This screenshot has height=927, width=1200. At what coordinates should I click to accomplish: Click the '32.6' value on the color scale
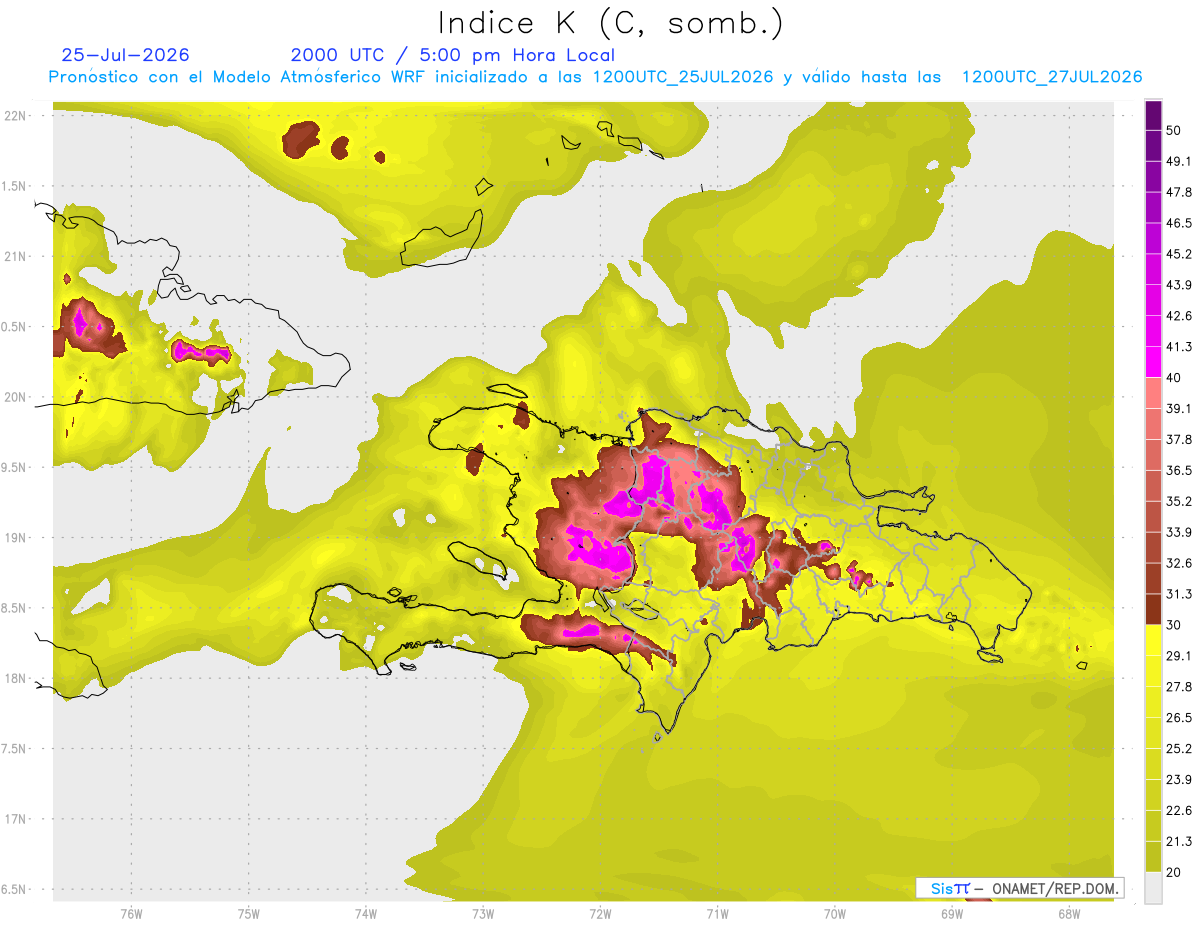pyautogui.click(x=1179, y=563)
